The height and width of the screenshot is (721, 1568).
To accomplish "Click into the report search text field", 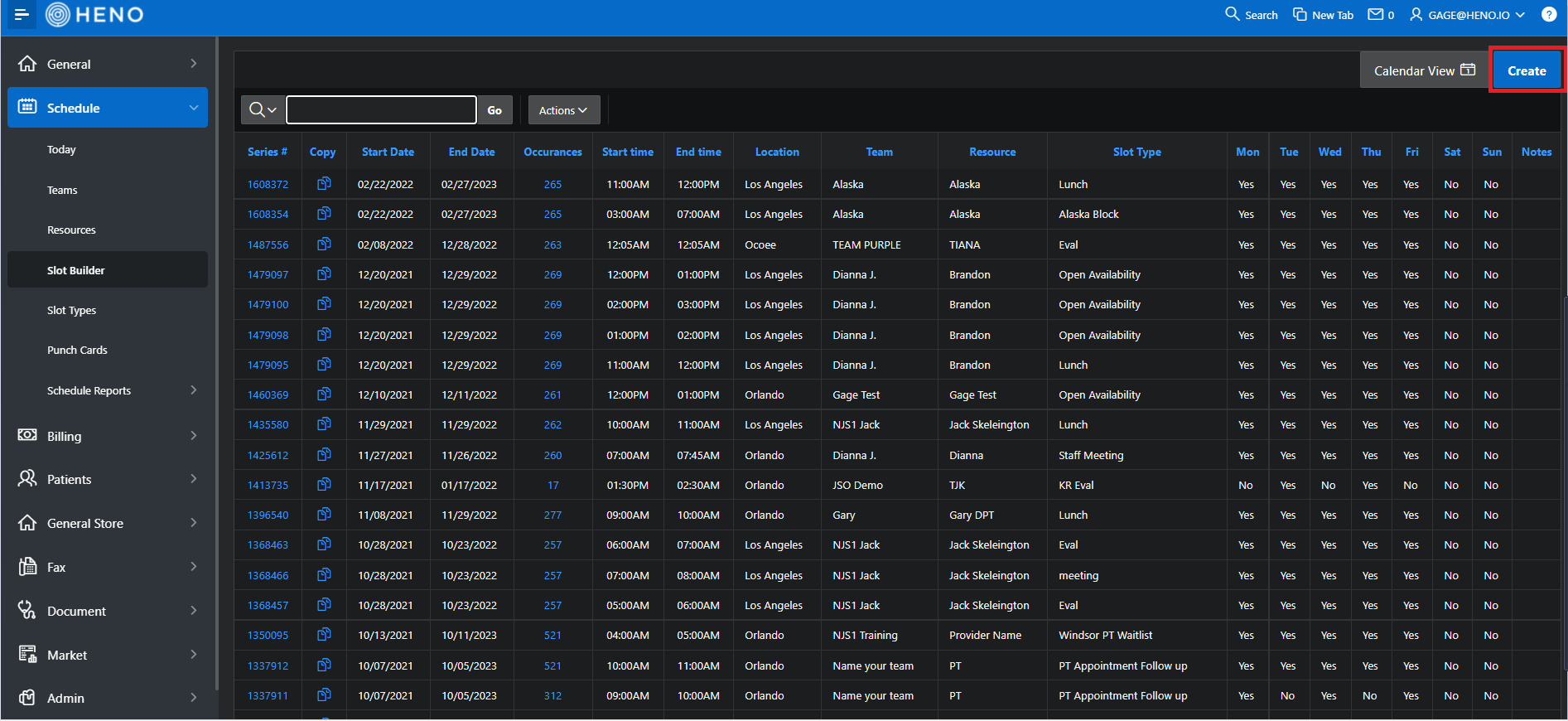I will click(381, 110).
